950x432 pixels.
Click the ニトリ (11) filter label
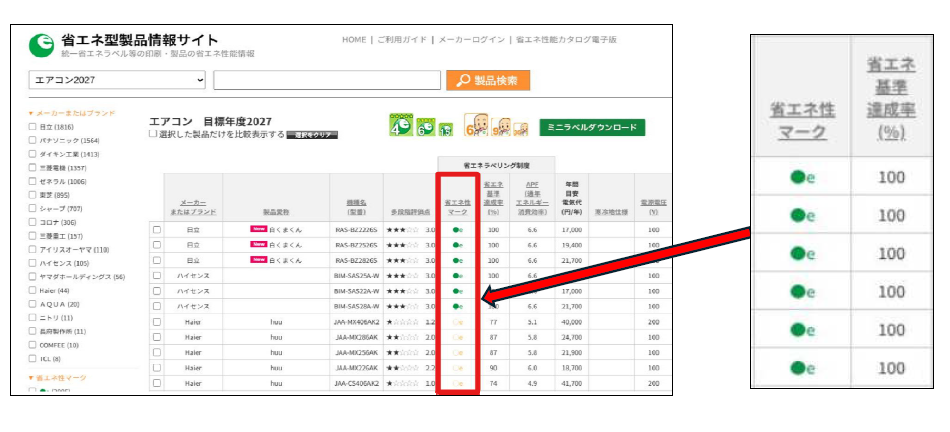56,317
